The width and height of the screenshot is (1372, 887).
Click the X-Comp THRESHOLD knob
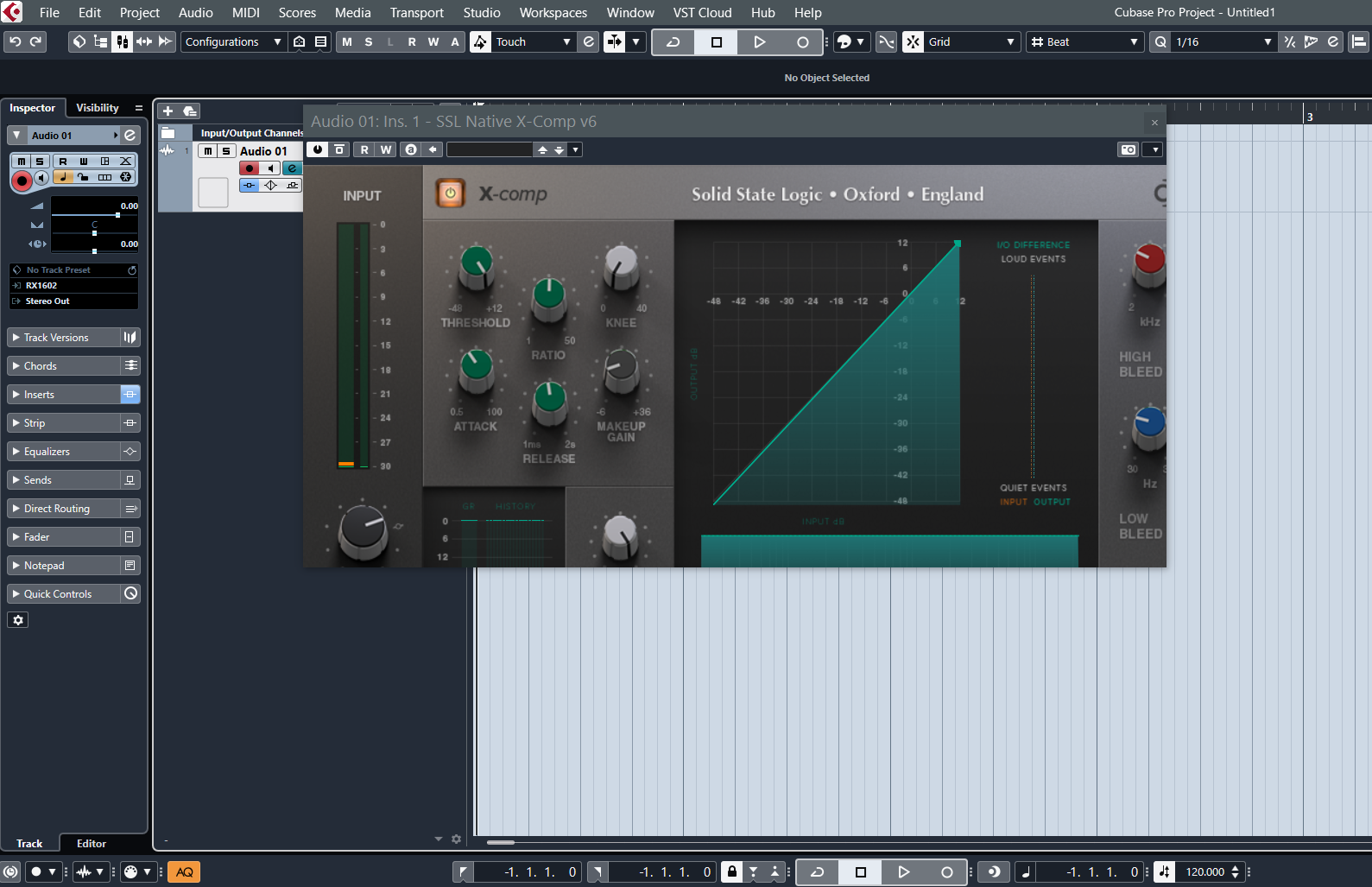tap(476, 267)
